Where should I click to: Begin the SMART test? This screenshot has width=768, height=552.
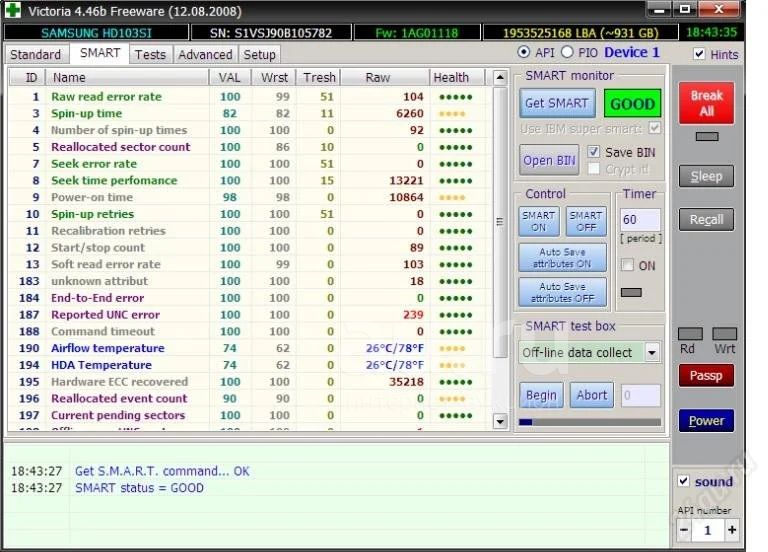point(541,395)
